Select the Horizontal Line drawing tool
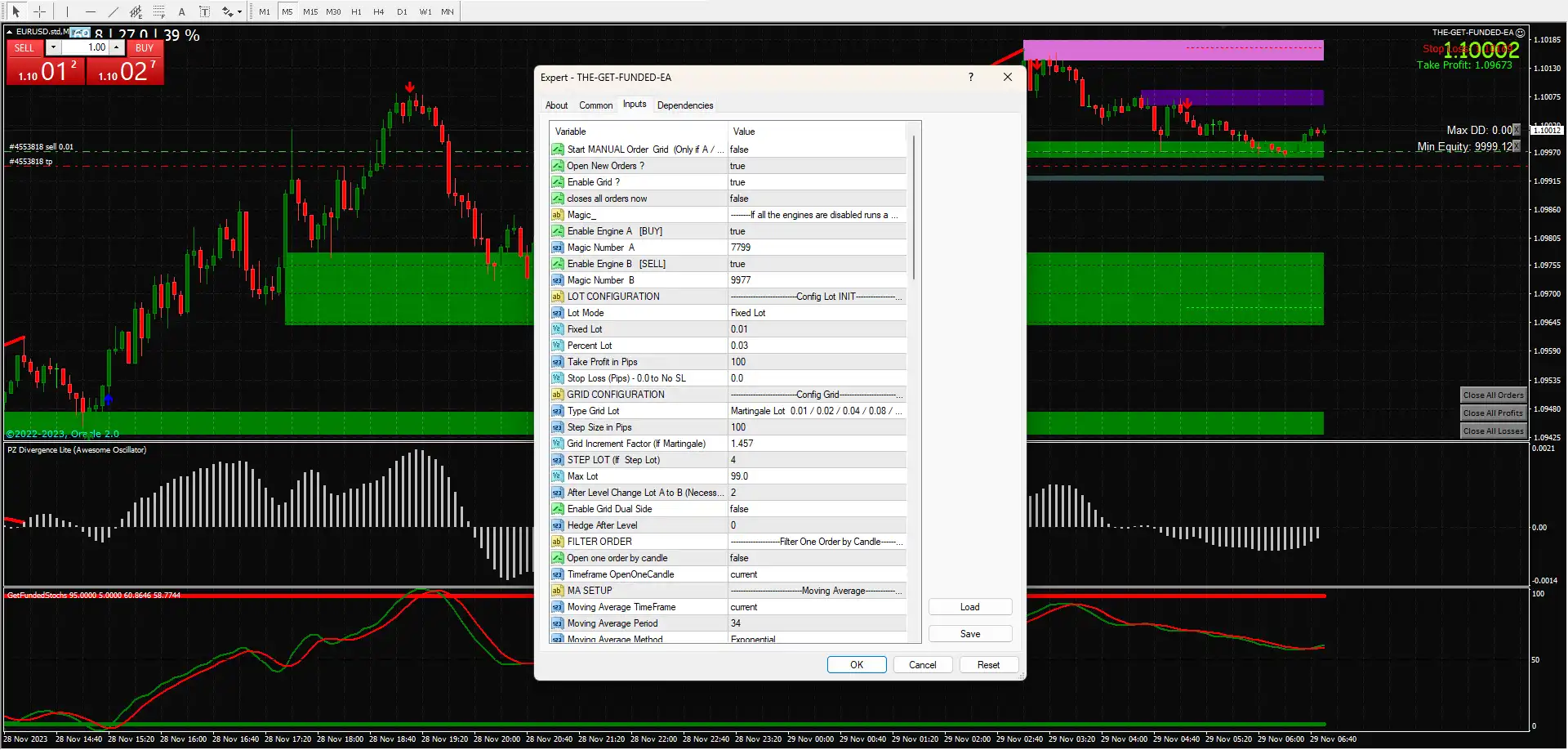This screenshot has height=750, width=1568. click(x=90, y=11)
